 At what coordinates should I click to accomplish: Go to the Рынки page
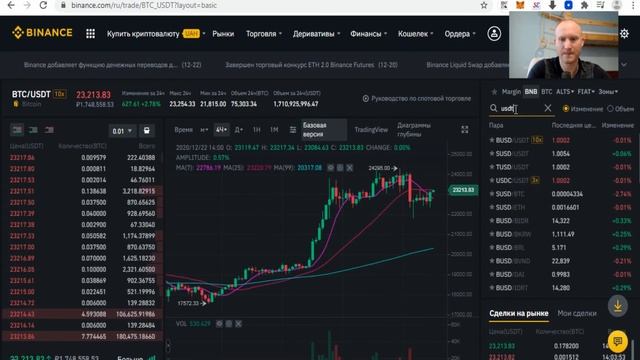pos(223,34)
